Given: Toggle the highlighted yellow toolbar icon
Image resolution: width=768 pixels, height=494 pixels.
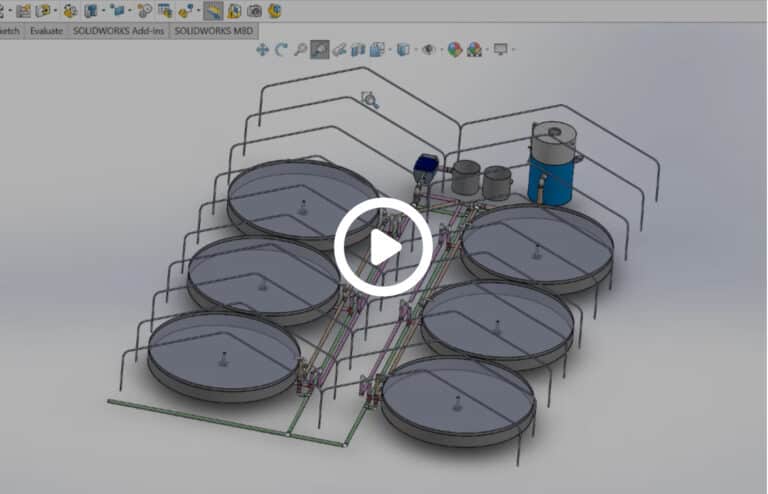Looking at the screenshot, I should [213, 11].
